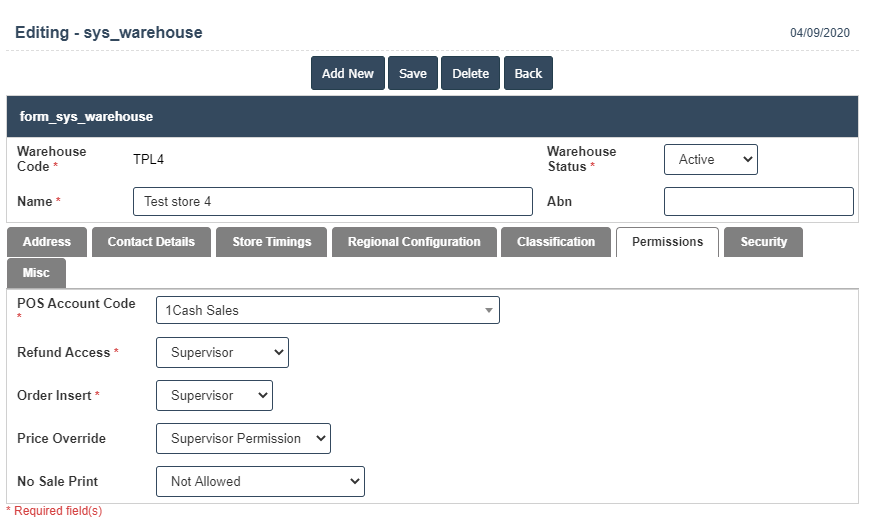Open the Contact Details tab
This screenshot has width=870, height=523.
pos(151,242)
